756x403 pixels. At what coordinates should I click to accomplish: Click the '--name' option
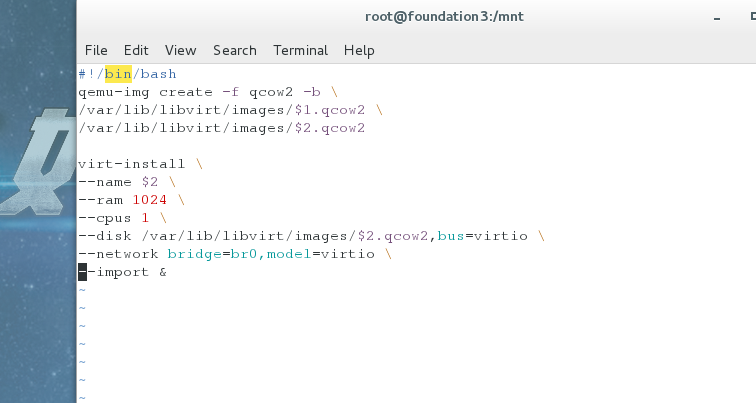coord(105,182)
